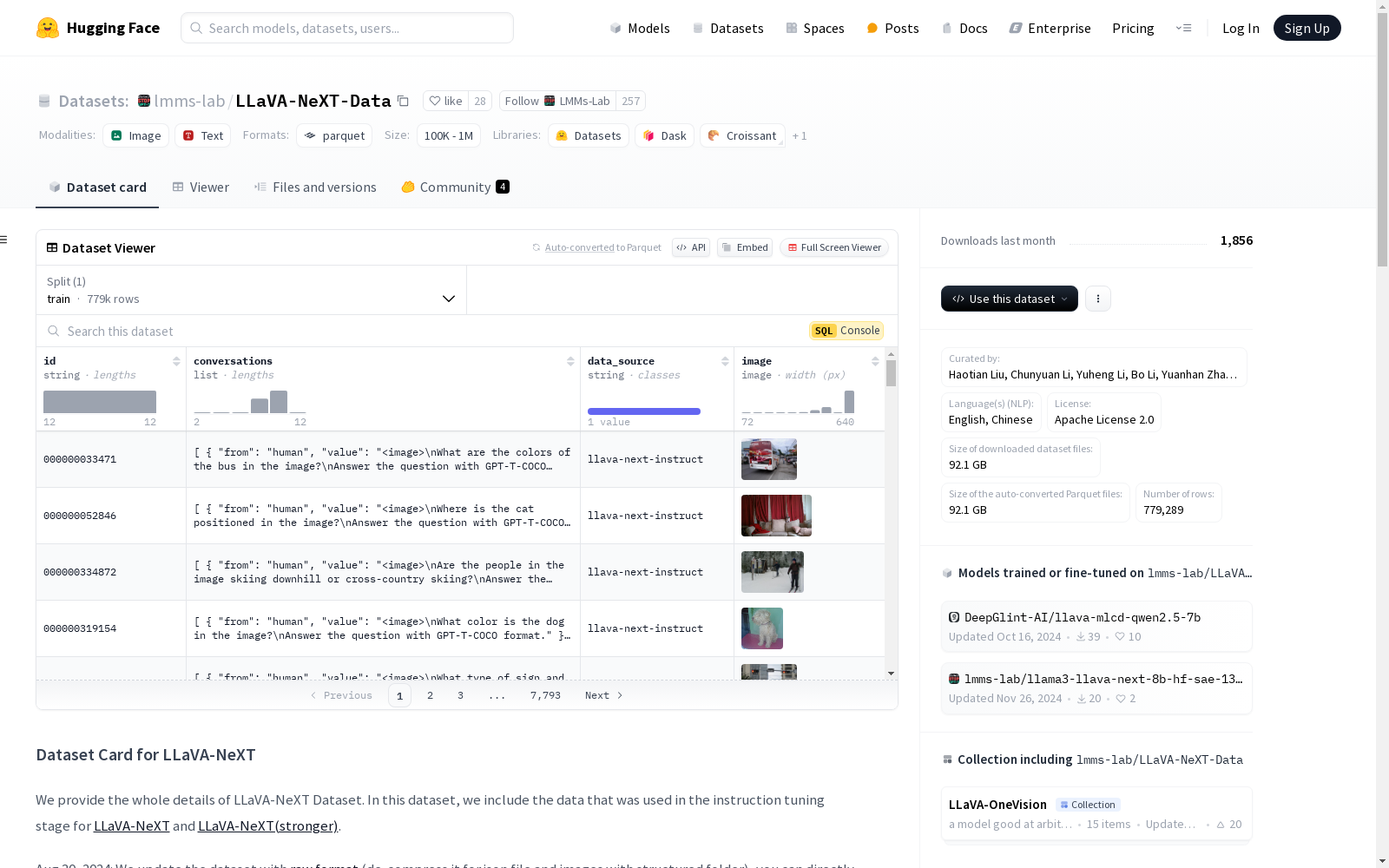Sort by the id column sort arrows
Screen dimensions: 1389x868
click(176, 361)
